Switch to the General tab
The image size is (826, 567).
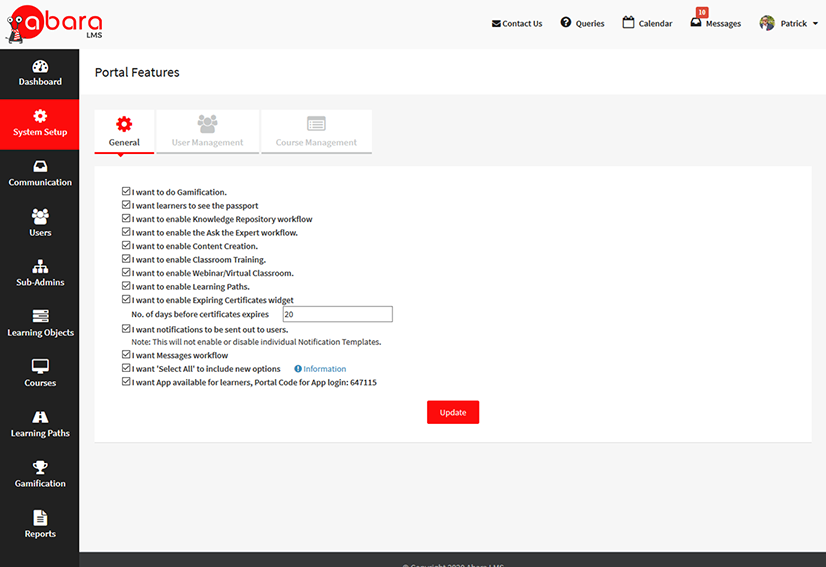click(x=124, y=132)
